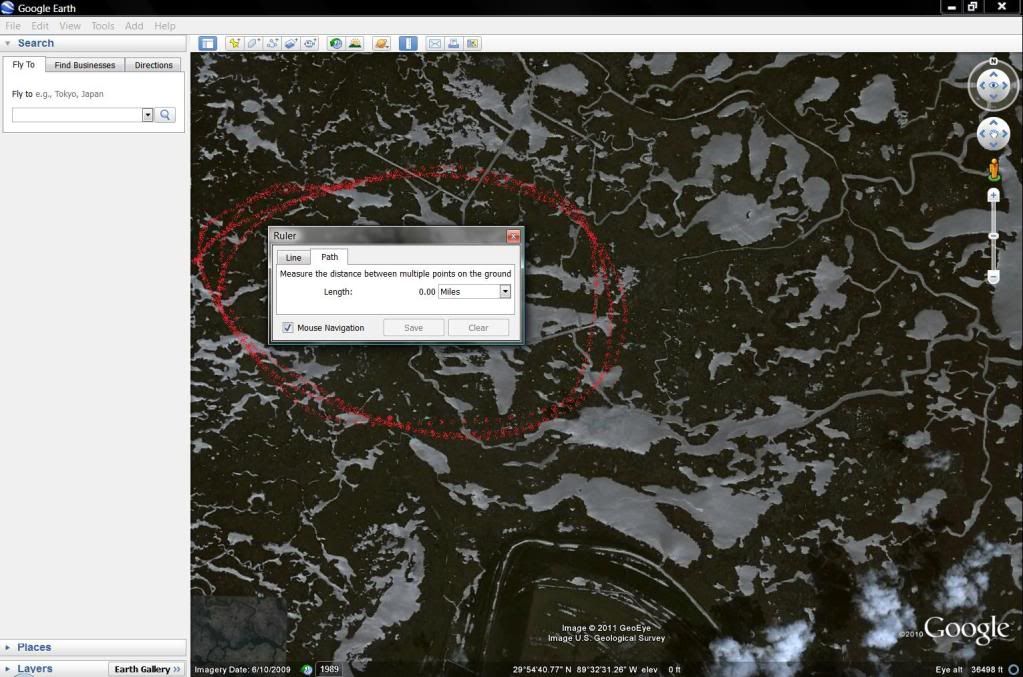1023x677 pixels.
Task: Click the overview map thumbnail
Action: (239, 627)
